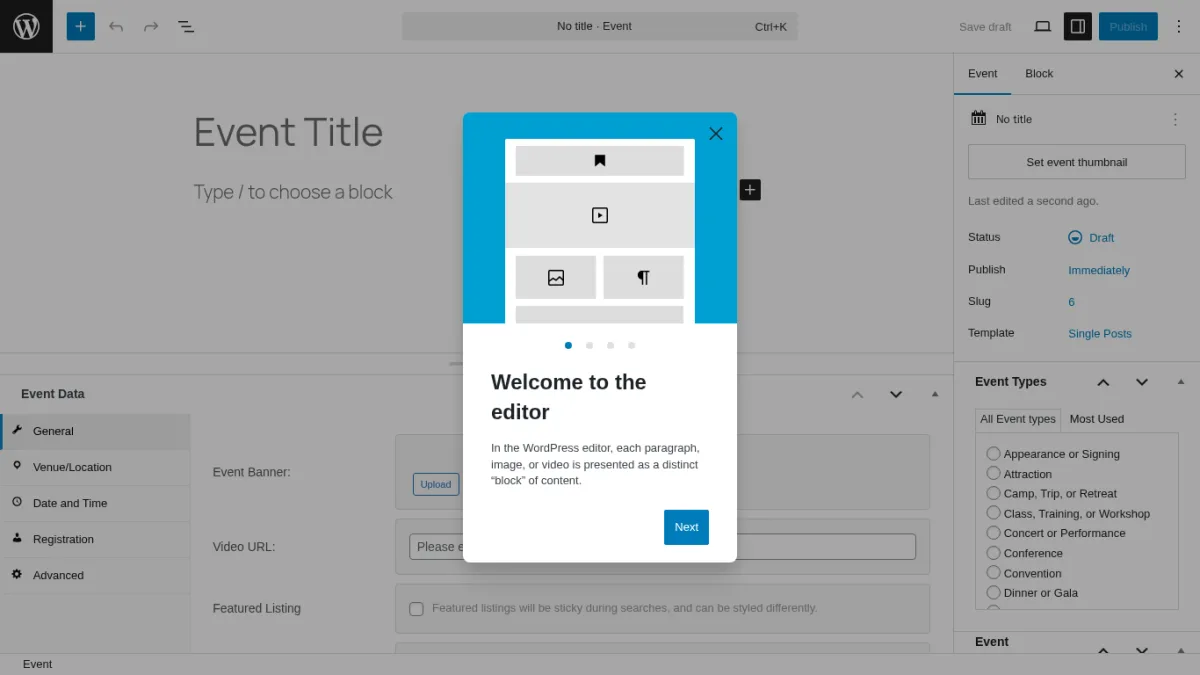1200x675 pixels.
Task: Move Event Data panel down arrow
Action: tap(896, 394)
